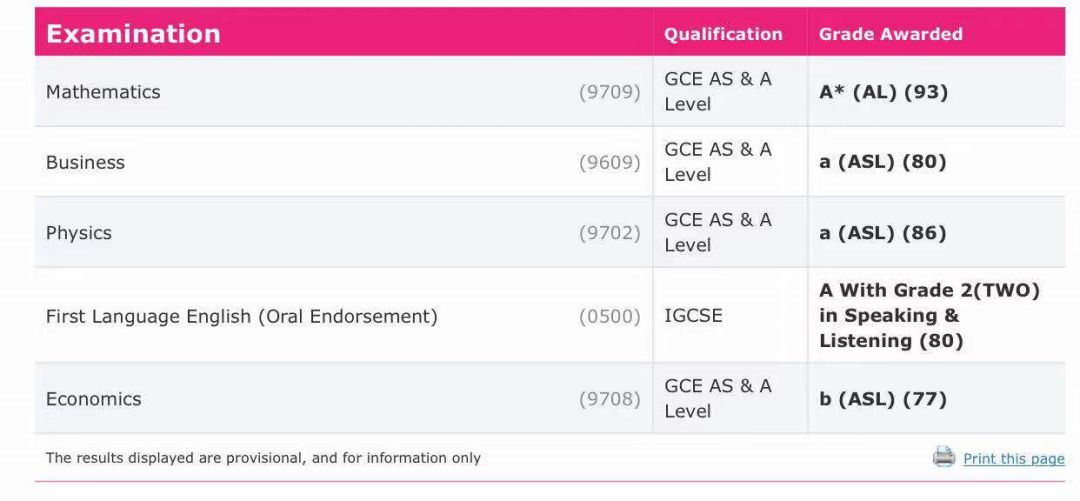Click the Grade Awarded column header
This screenshot has height=501, width=1080.
[890, 34]
